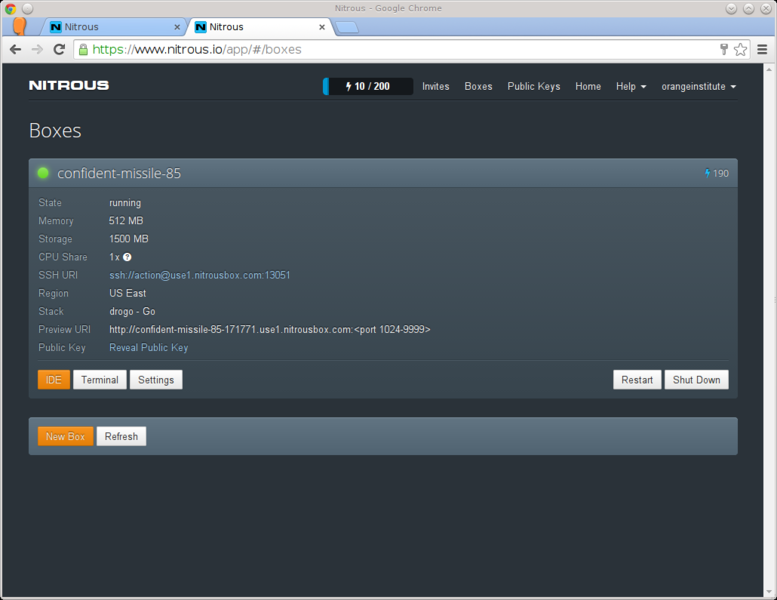Create a New Box
The image size is (777, 600).
pos(65,436)
